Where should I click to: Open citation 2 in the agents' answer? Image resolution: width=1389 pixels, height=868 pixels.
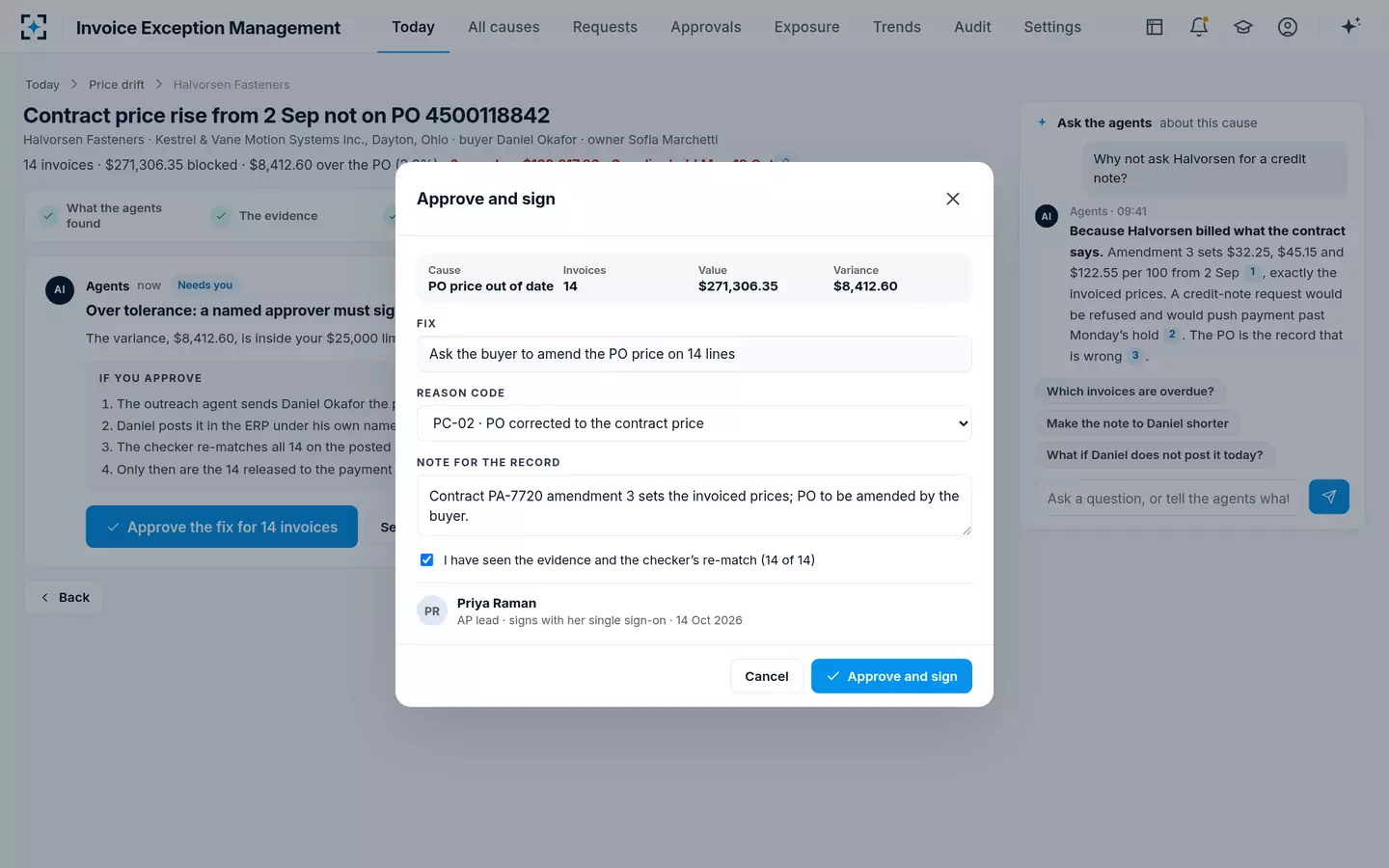click(1172, 335)
